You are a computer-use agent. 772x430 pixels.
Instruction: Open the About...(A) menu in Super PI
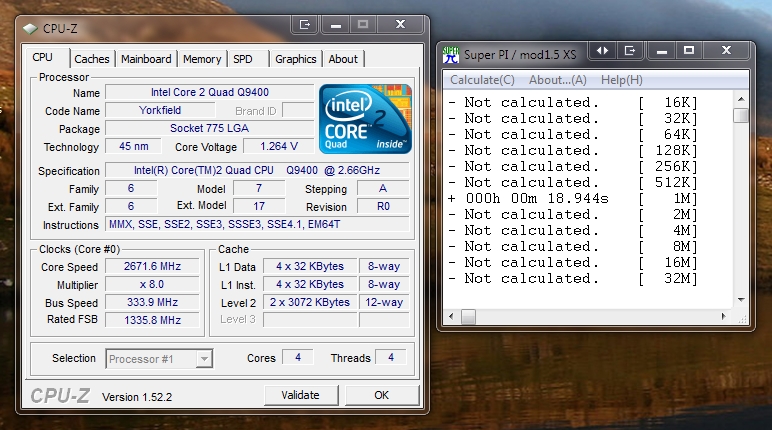pyautogui.click(x=557, y=80)
